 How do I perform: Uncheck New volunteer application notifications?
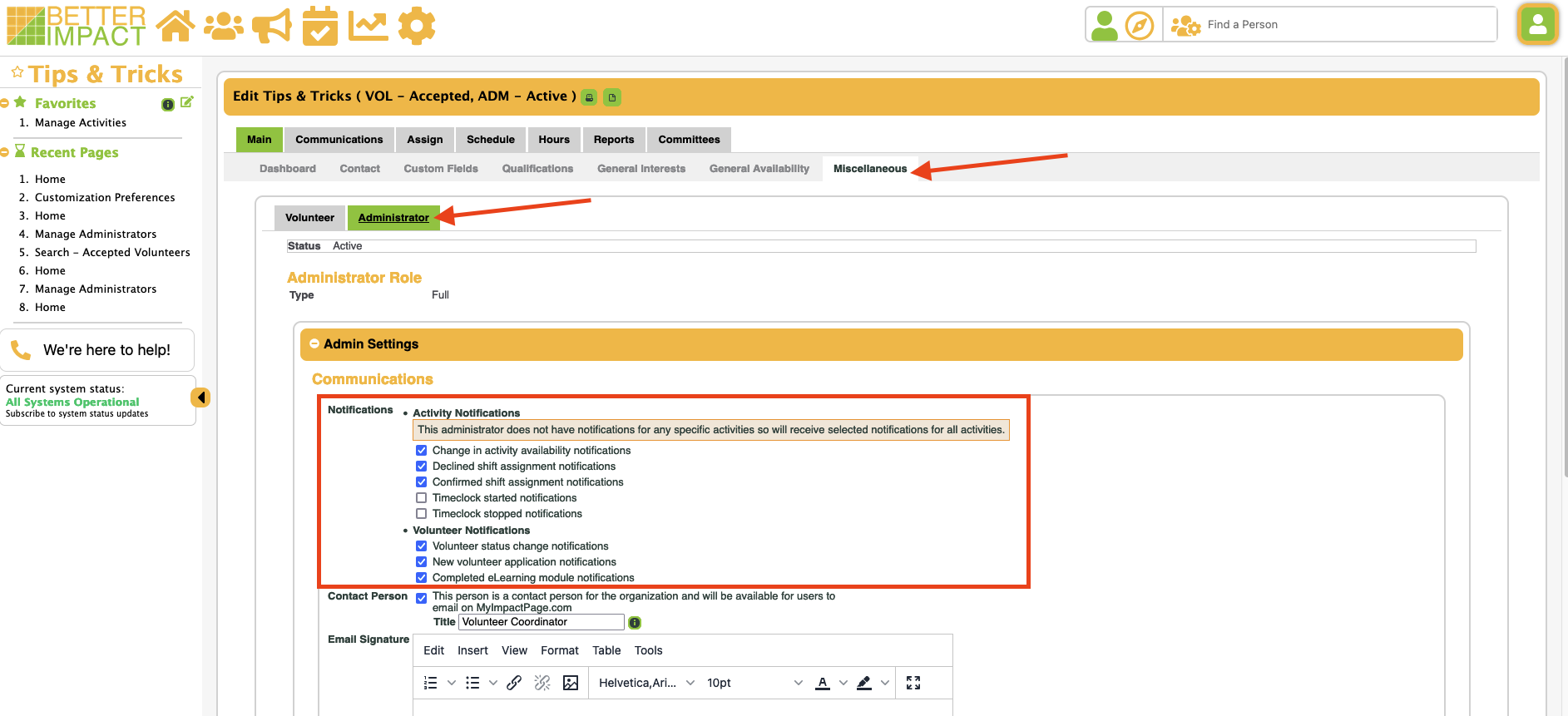pos(422,562)
